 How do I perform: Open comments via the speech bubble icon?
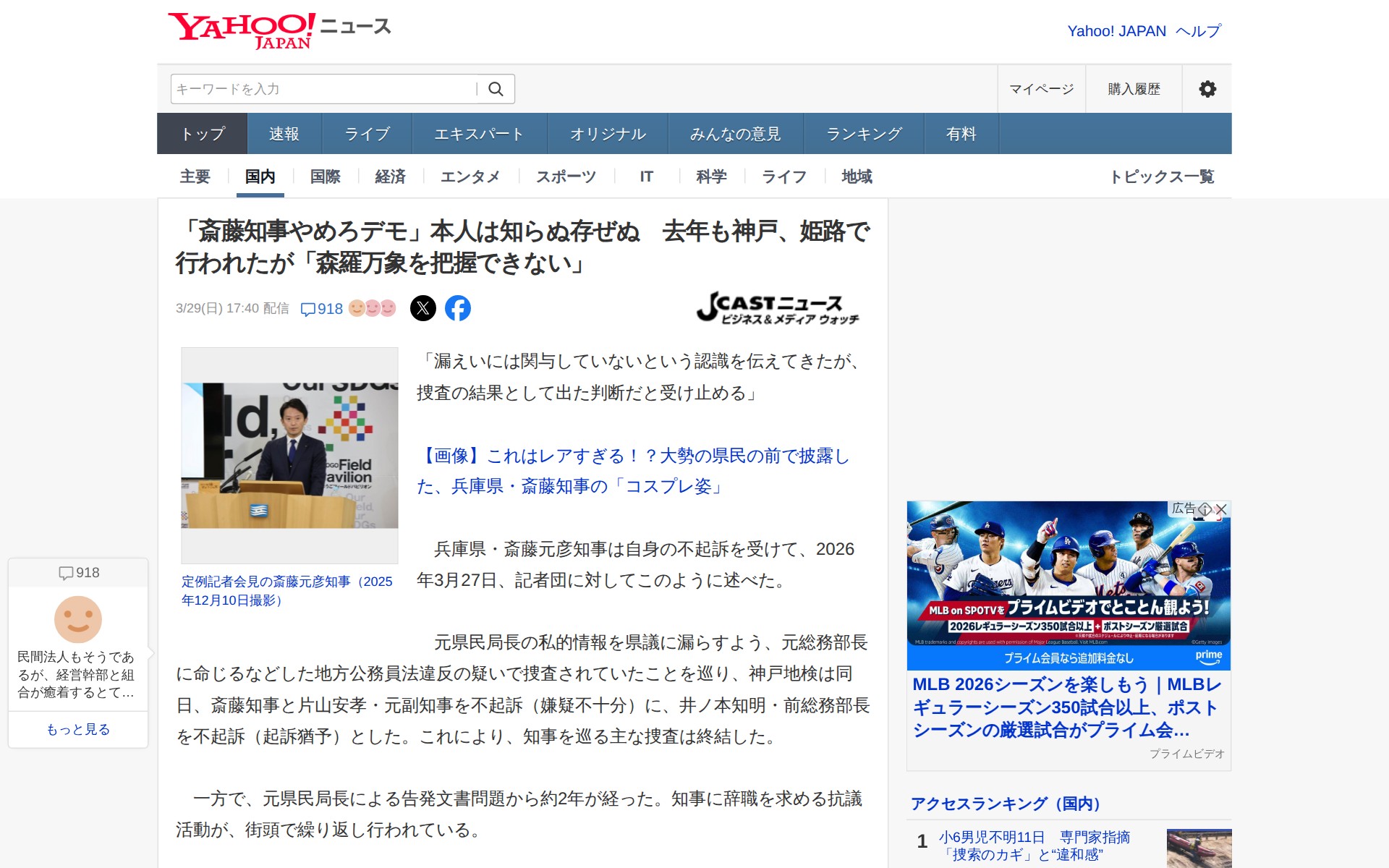point(310,308)
